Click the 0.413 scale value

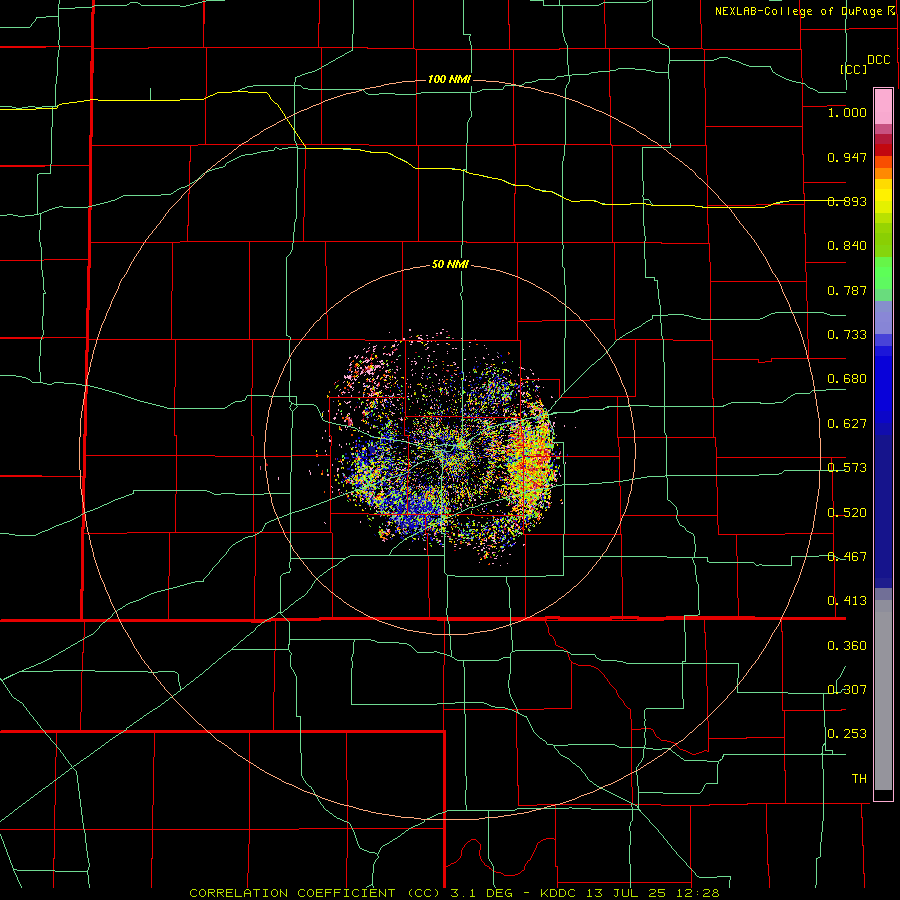tap(847, 601)
